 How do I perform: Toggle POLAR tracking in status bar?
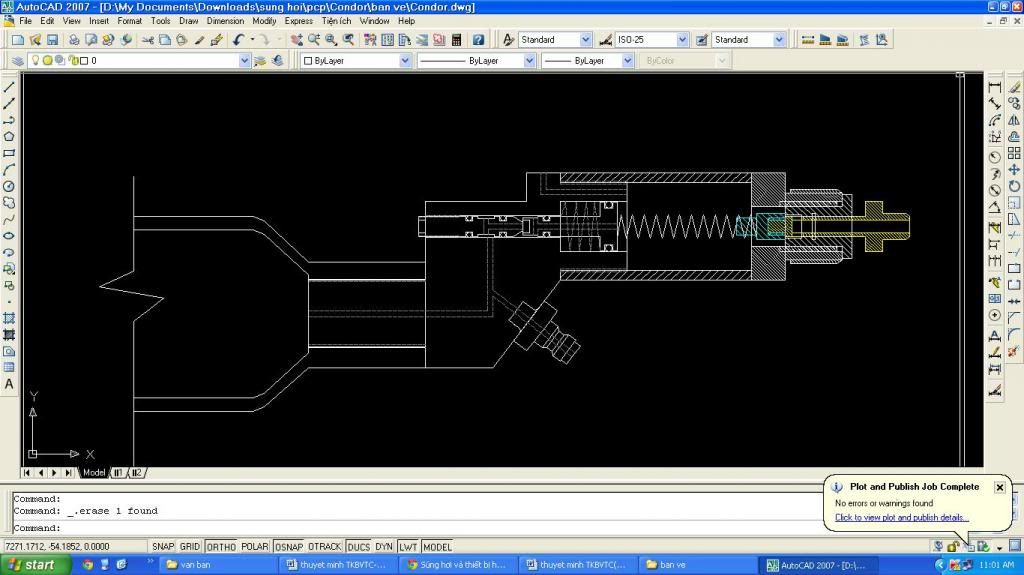255,547
